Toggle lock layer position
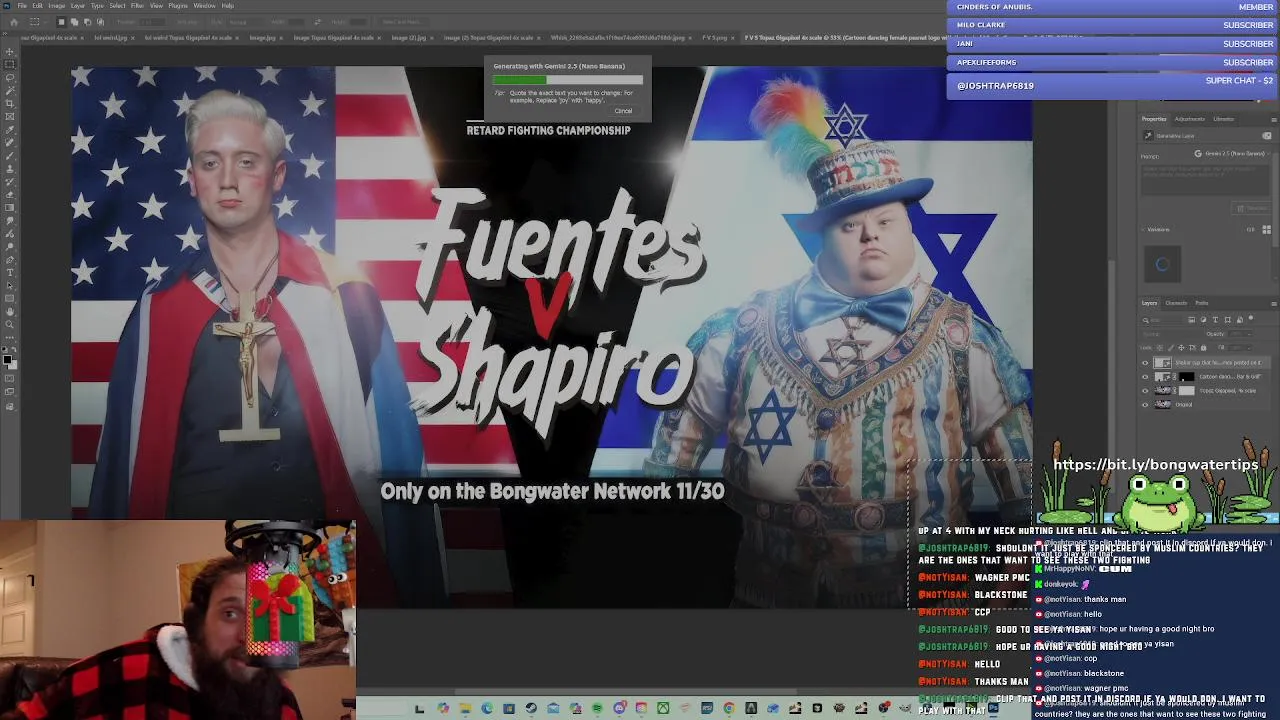The height and width of the screenshot is (720, 1280). tap(1181, 348)
